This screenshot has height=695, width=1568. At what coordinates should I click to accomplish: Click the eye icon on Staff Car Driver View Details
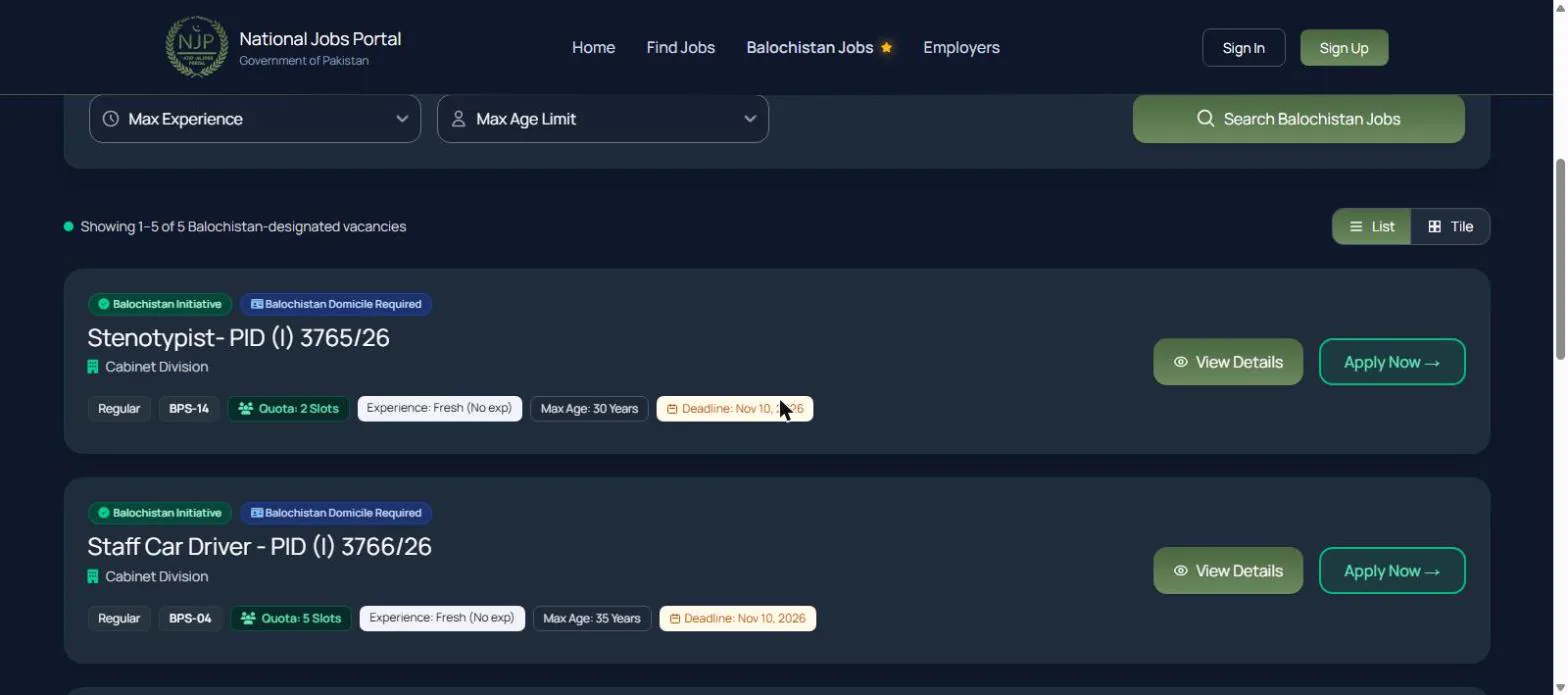pyautogui.click(x=1181, y=571)
